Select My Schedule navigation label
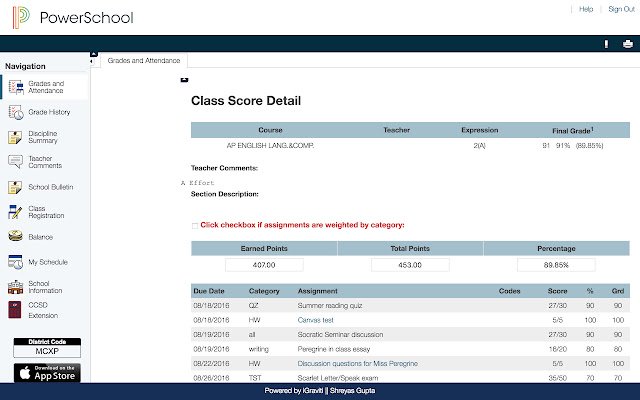 (x=48, y=262)
